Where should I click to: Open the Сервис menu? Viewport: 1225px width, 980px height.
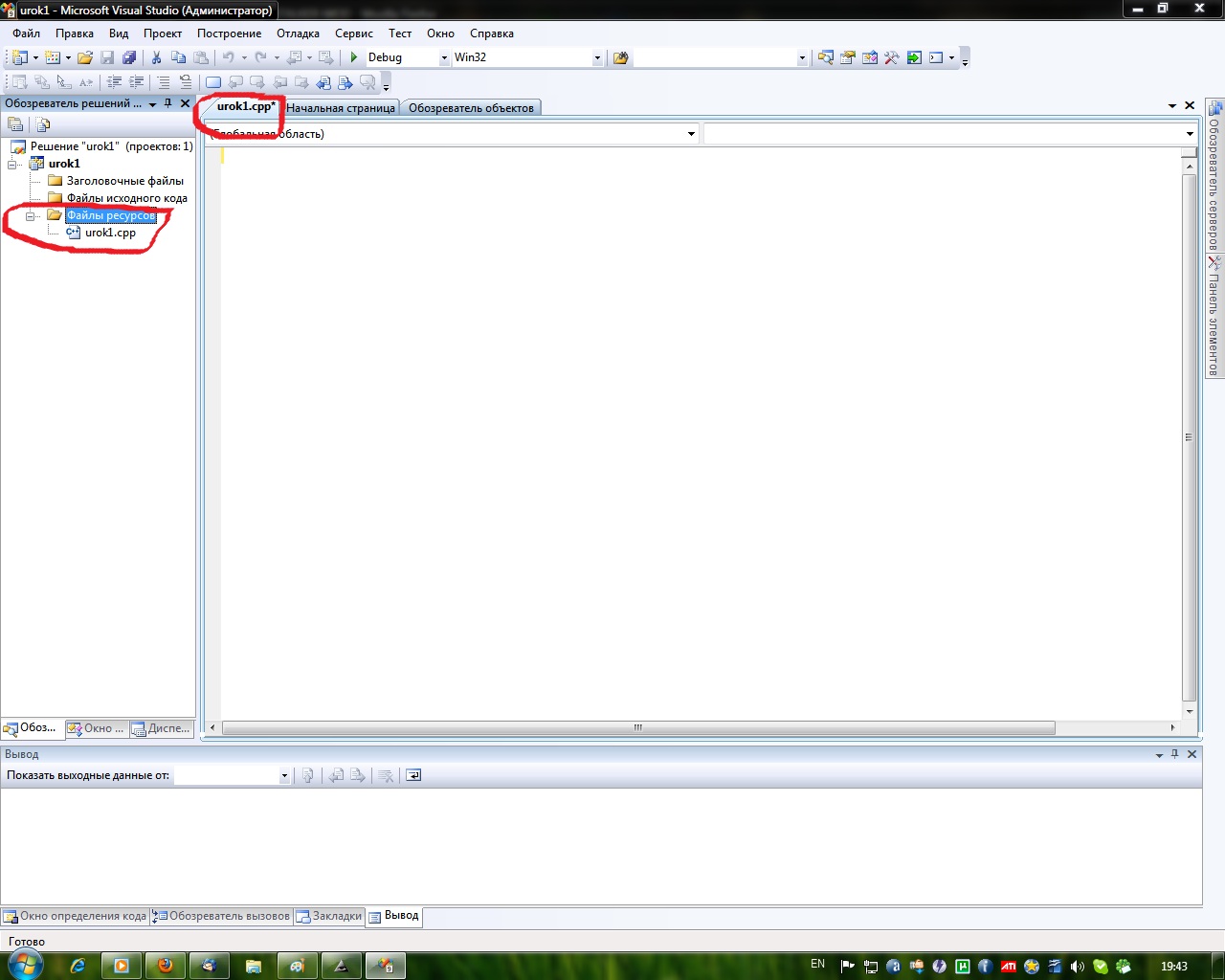coord(354,33)
